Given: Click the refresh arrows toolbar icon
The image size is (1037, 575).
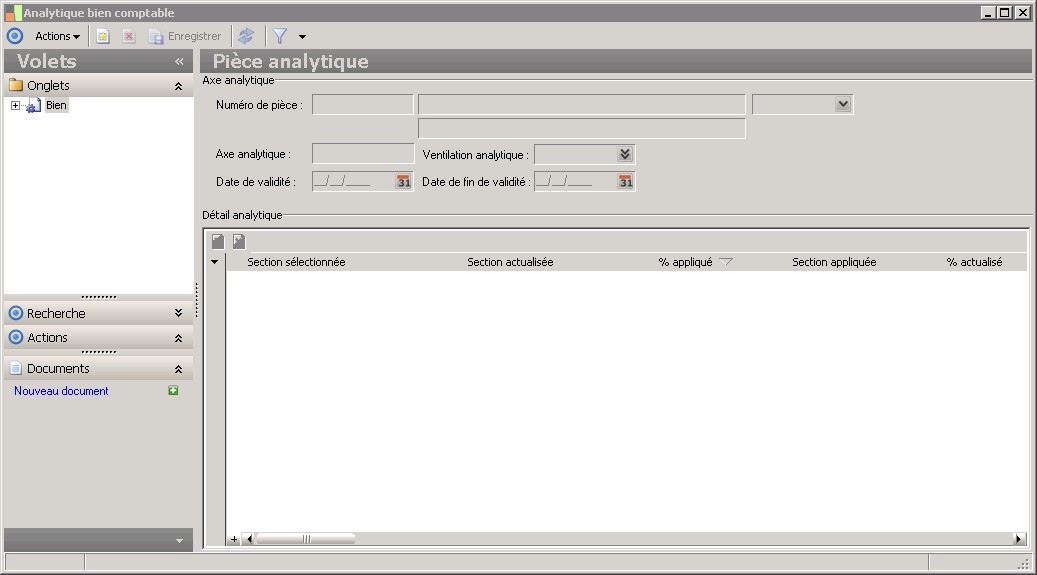Looking at the screenshot, I should click(246, 36).
